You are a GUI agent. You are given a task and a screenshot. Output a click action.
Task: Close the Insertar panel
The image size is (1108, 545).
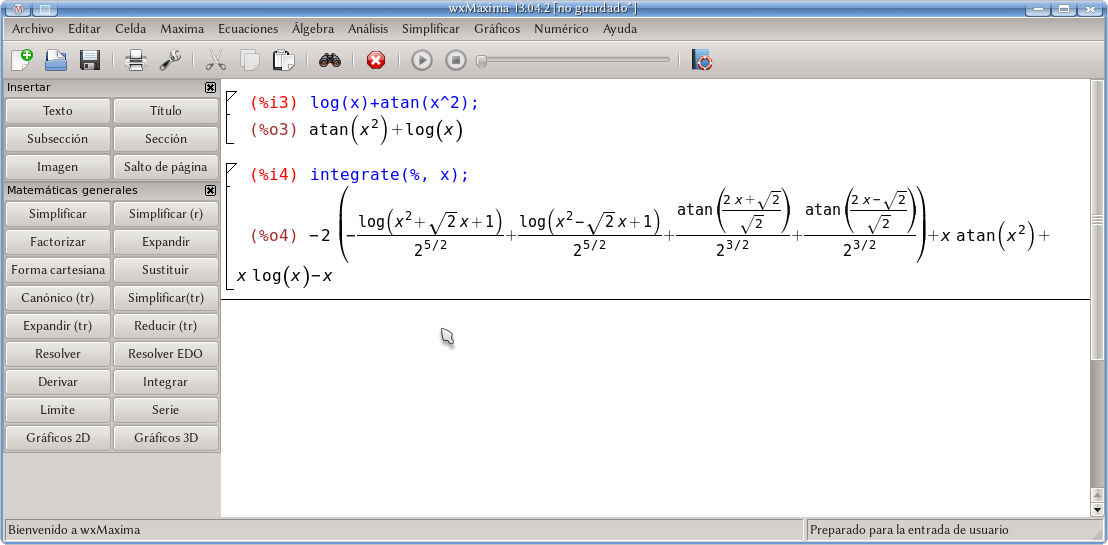coord(210,88)
